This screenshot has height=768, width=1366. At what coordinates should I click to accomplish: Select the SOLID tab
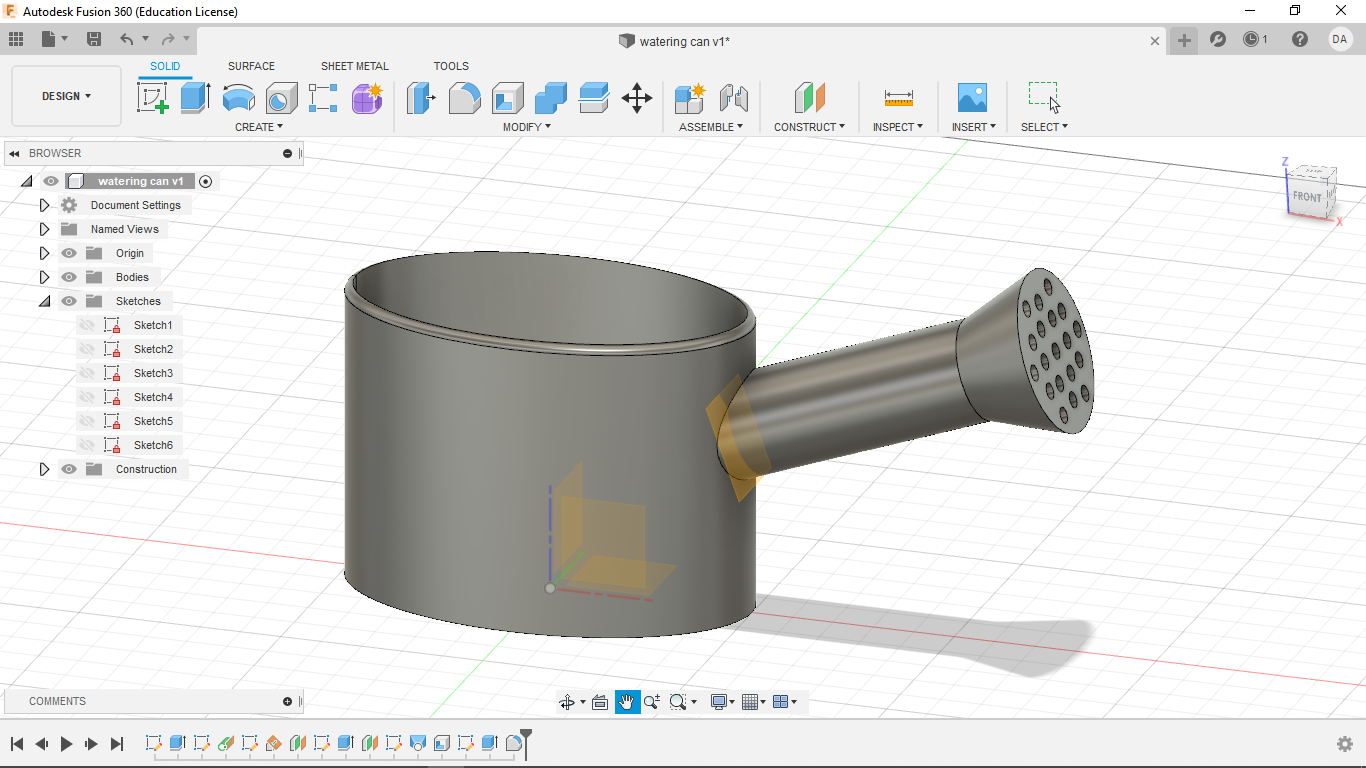165,66
